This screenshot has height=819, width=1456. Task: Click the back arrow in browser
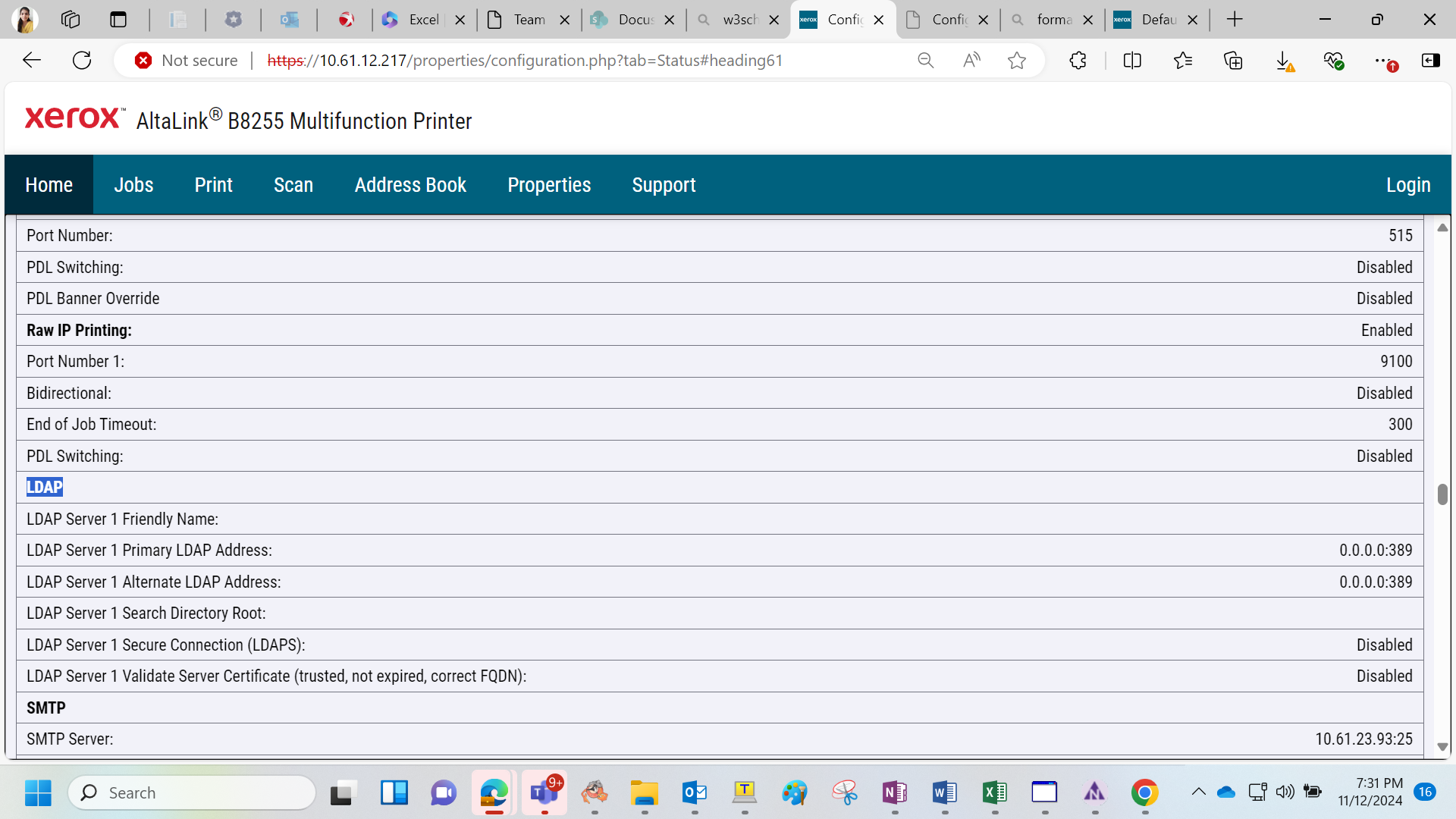pyautogui.click(x=31, y=61)
